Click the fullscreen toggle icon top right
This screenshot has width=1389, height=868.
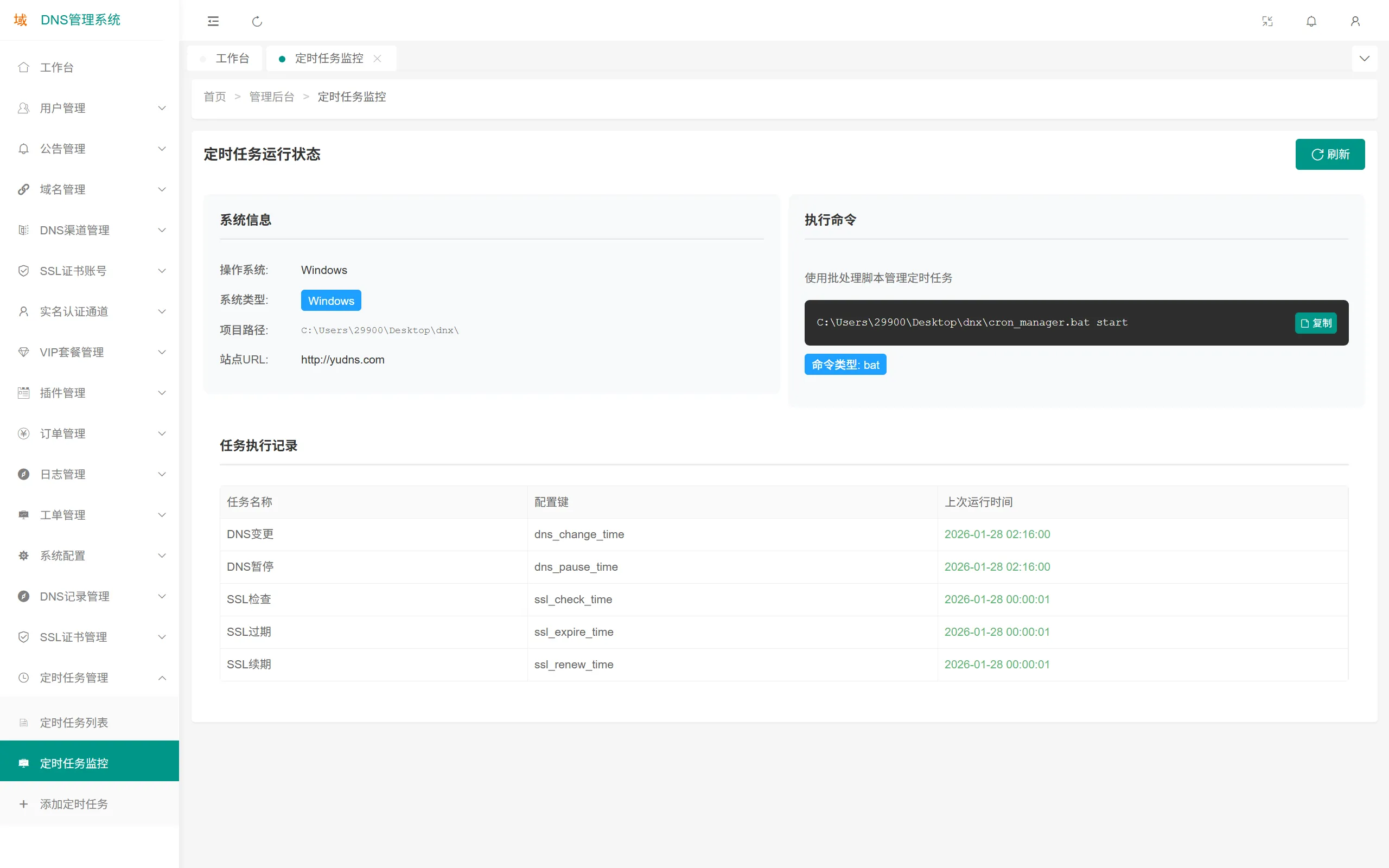[x=1268, y=21]
